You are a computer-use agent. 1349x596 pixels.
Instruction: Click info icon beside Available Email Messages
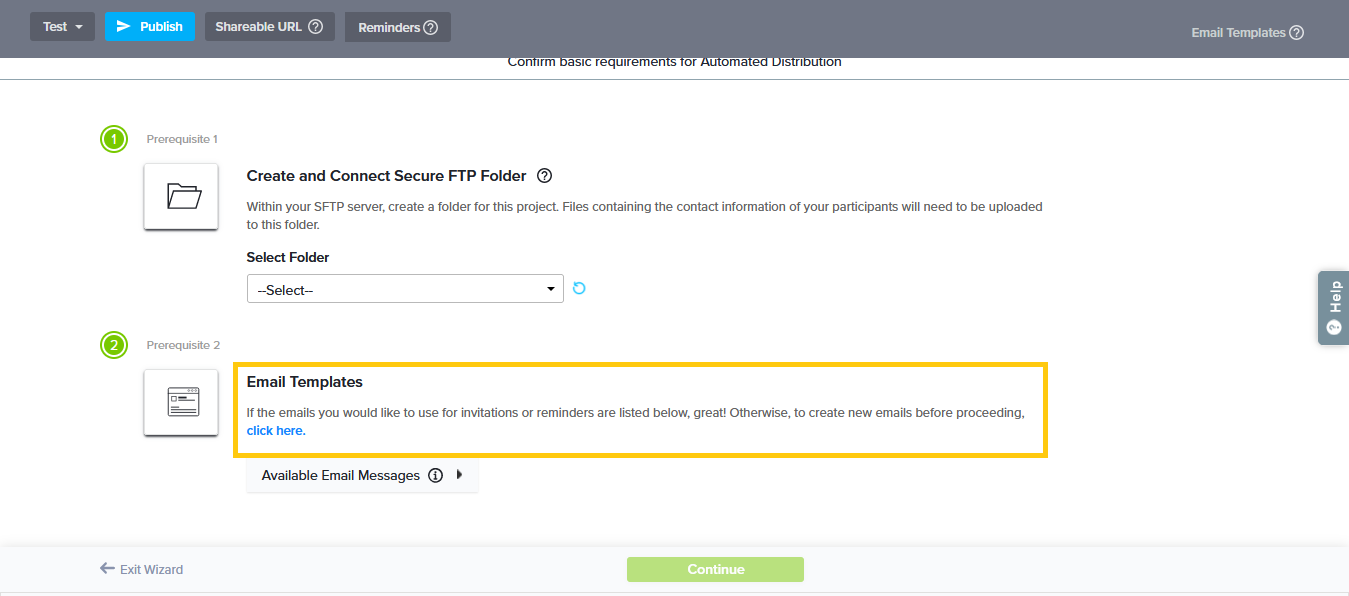(435, 476)
